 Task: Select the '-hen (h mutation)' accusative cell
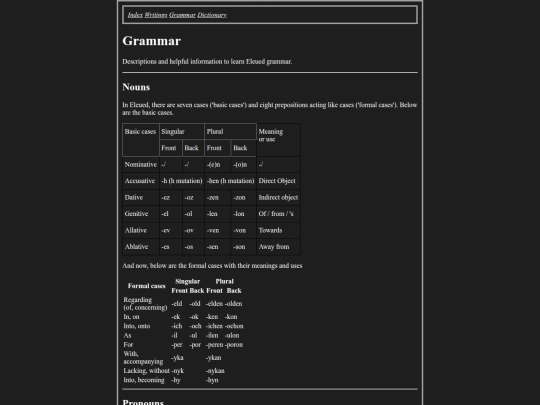coord(230,181)
